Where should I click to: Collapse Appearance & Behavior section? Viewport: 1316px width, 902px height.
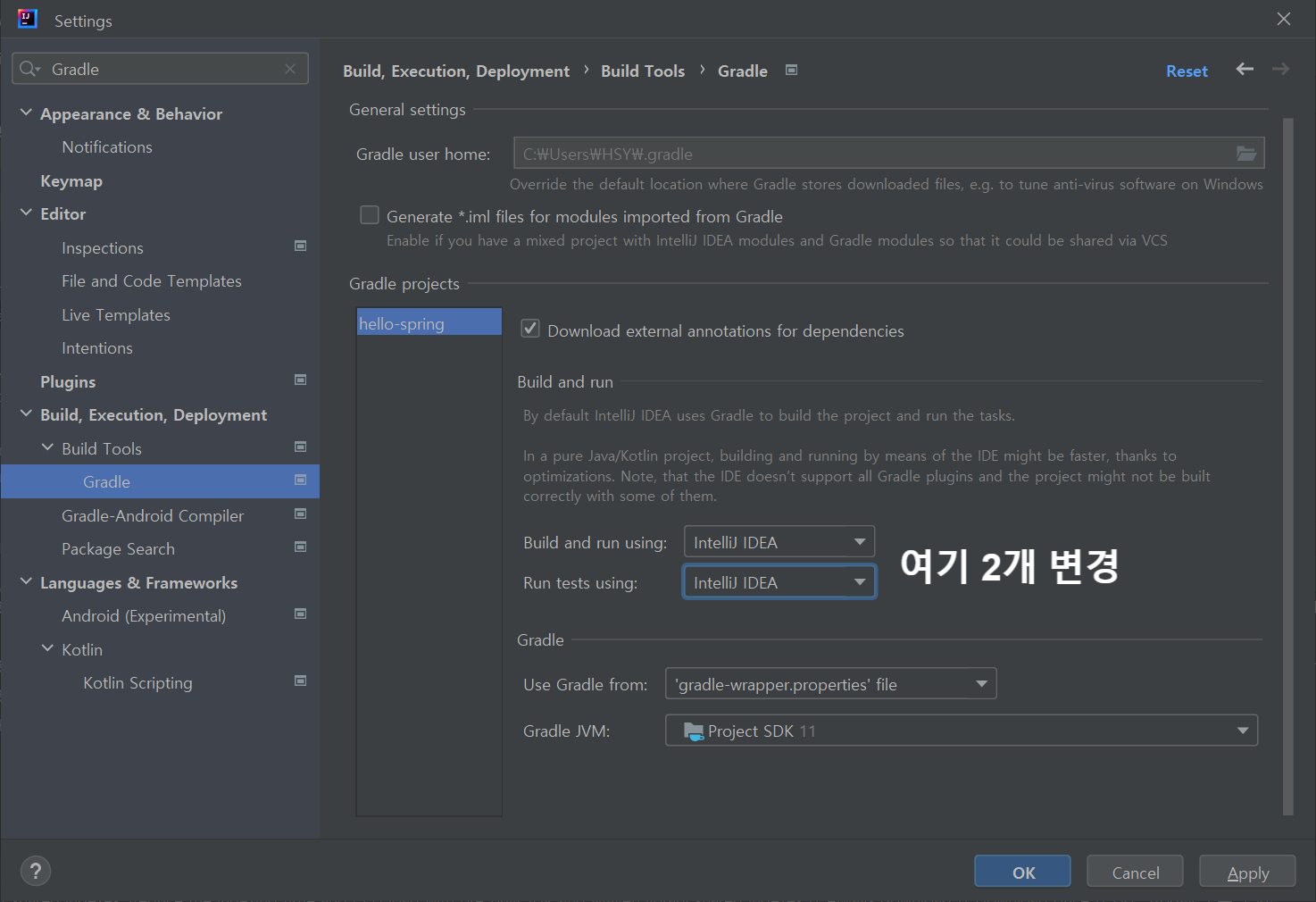point(26,113)
